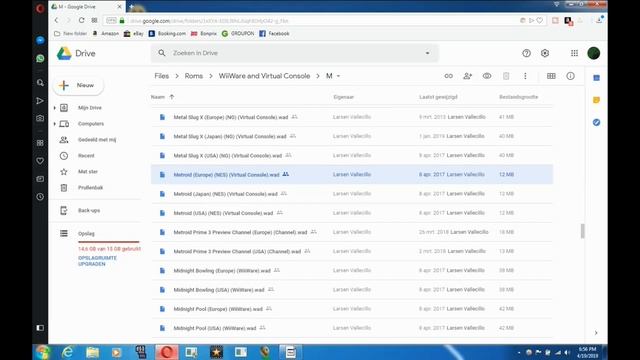
Task: Click the Nieuw button
Action: pos(78,85)
